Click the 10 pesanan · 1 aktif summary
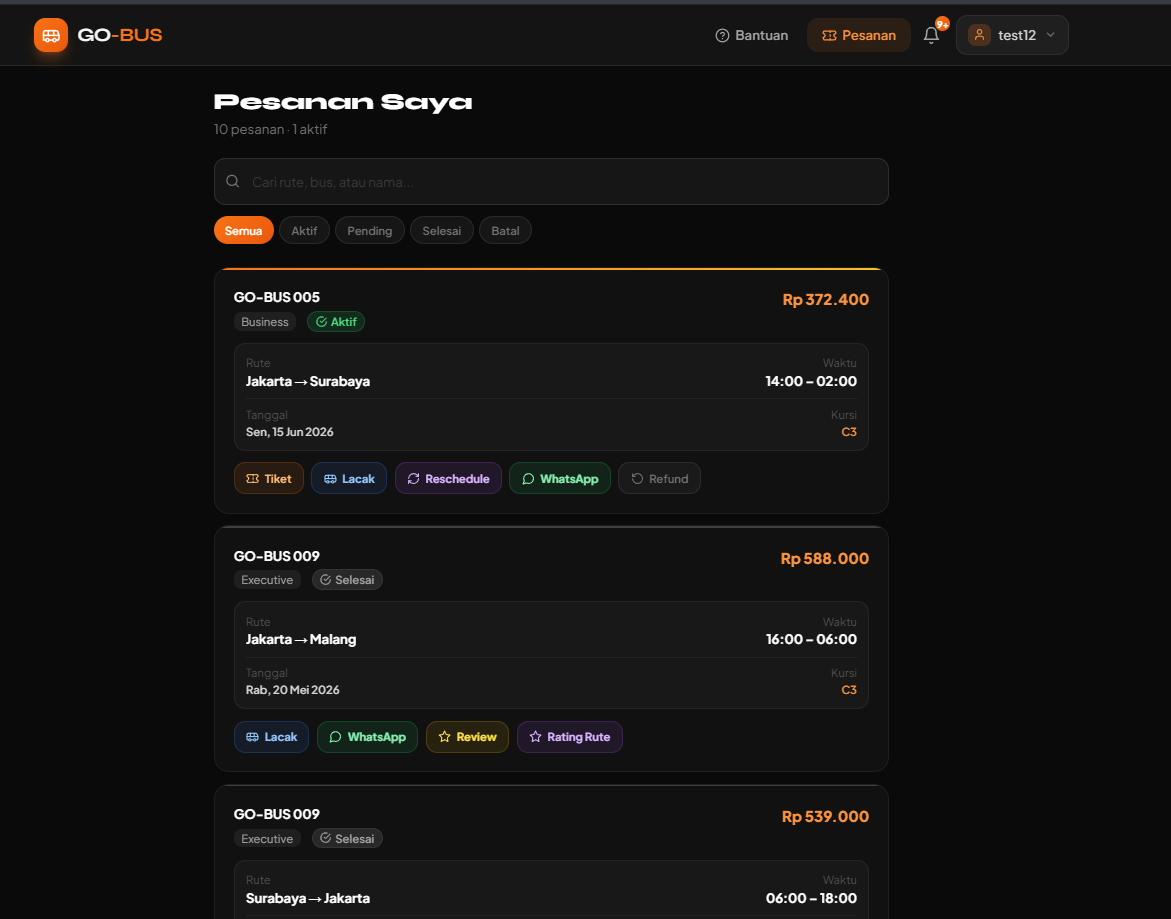 pos(270,129)
